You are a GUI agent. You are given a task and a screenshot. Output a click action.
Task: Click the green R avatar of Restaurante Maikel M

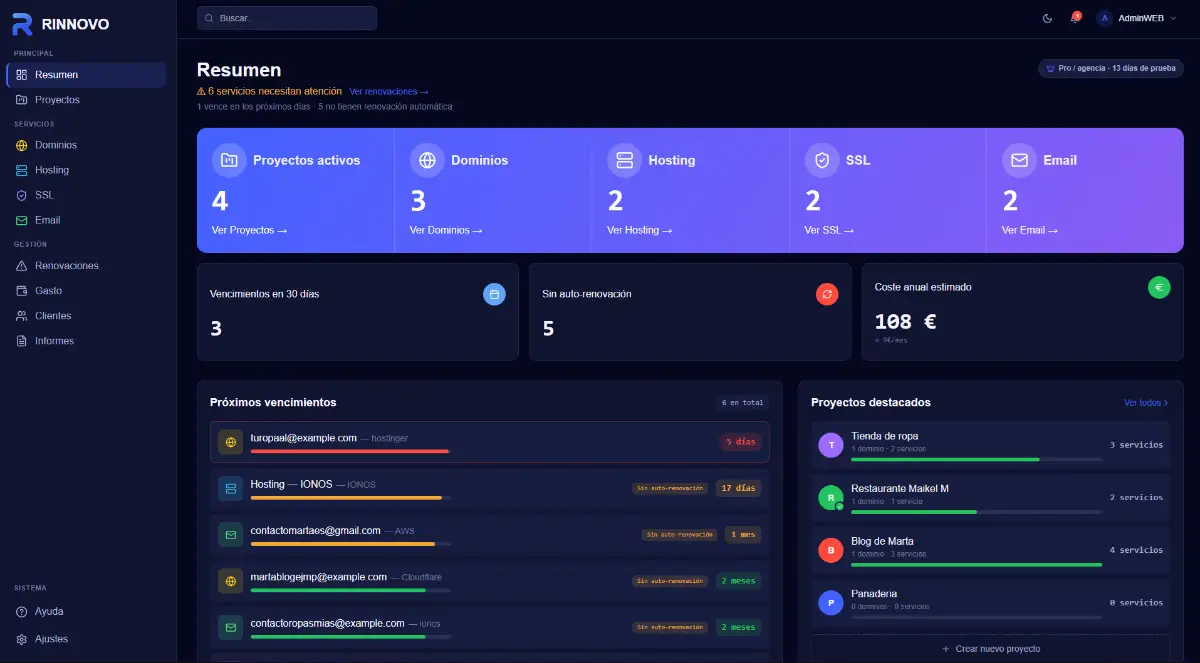coord(831,497)
